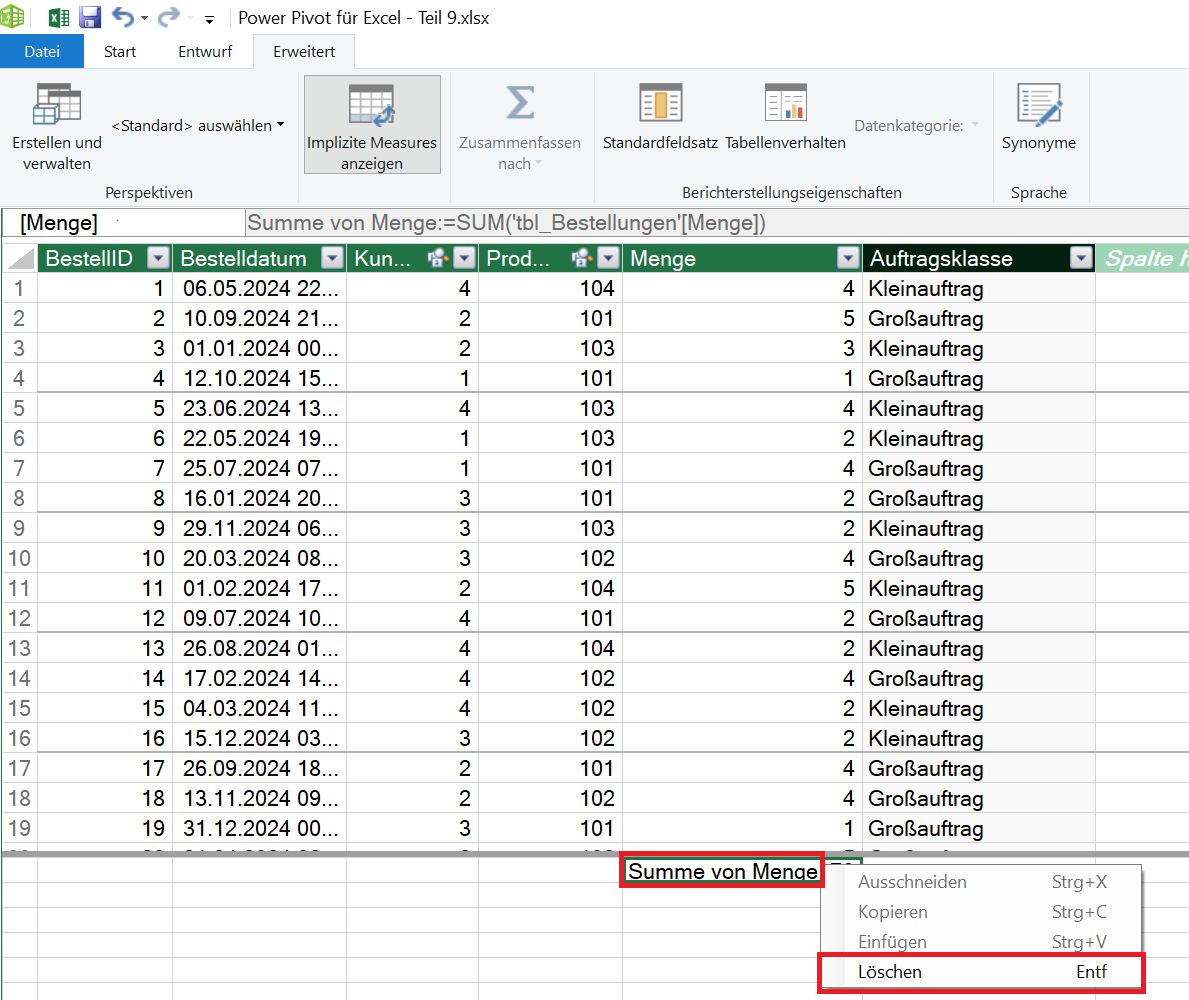Select the Bestelldatum column header
Viewport: 1189px width, 1000px height.
pos(243,259)
